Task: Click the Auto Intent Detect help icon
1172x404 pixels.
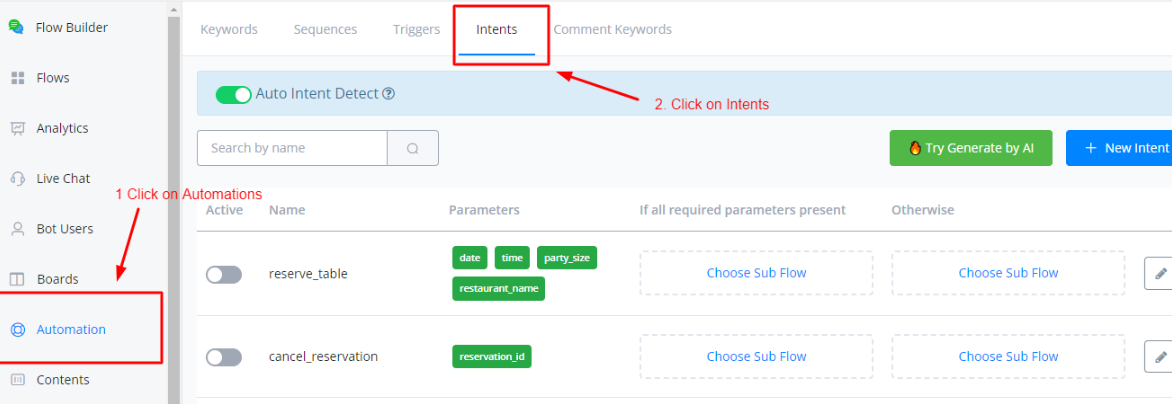Action: click(x=389, y=94)
